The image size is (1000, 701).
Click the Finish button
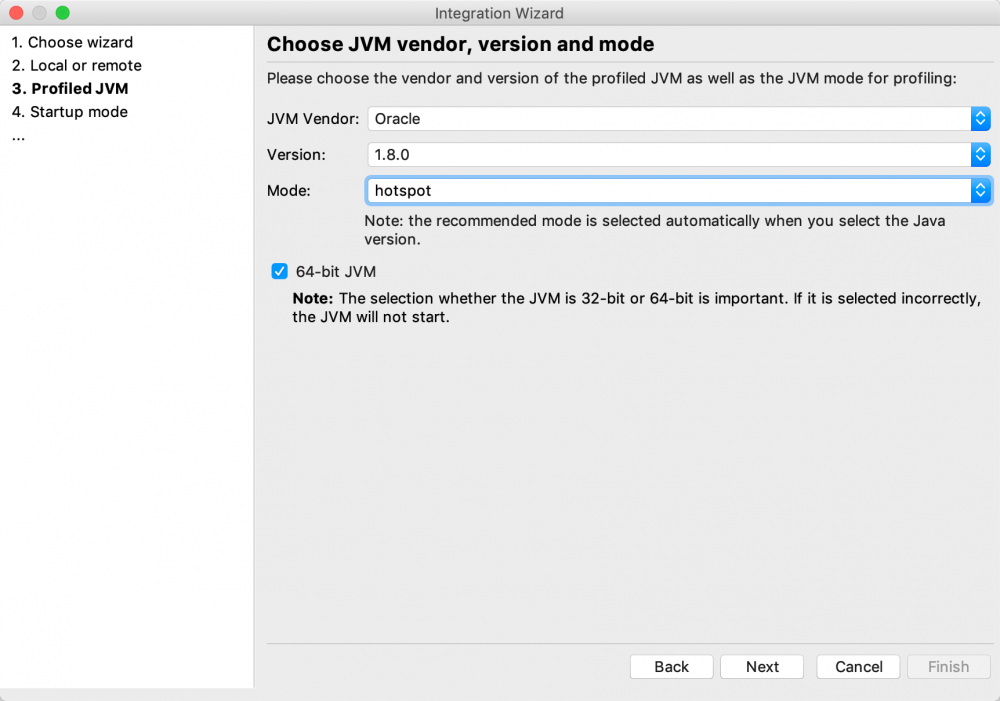pos(948,666)
